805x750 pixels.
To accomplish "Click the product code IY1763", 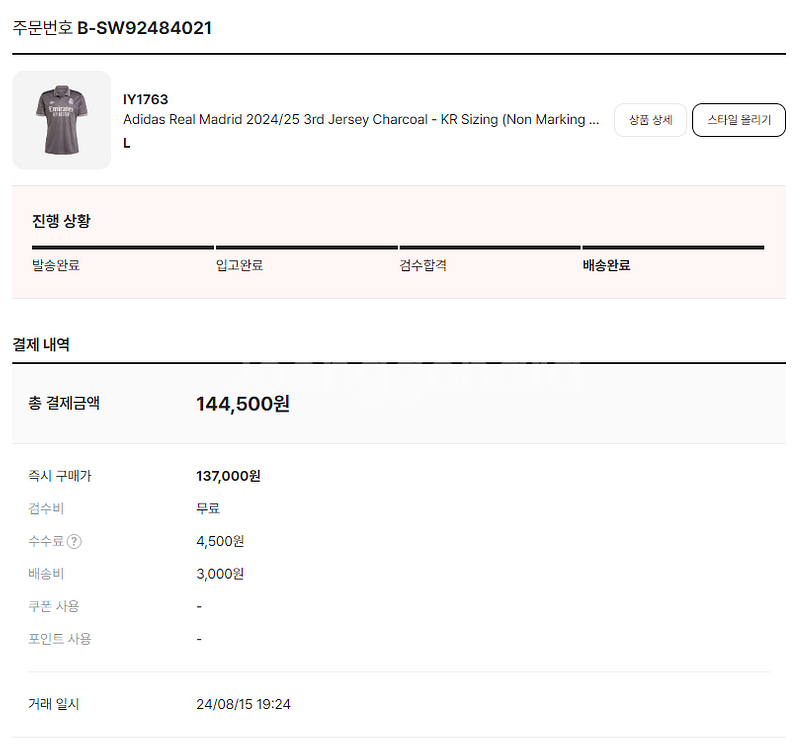I will [145, 99].
